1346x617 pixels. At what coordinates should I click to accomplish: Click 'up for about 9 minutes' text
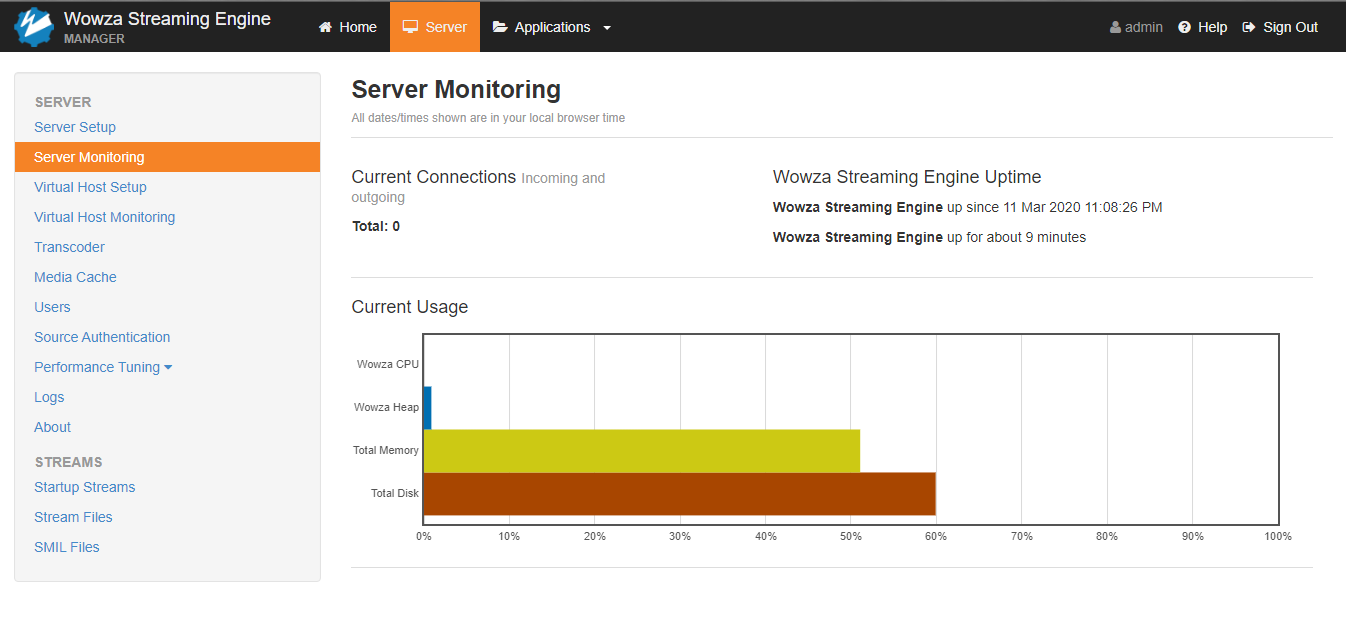point(1016,237)
